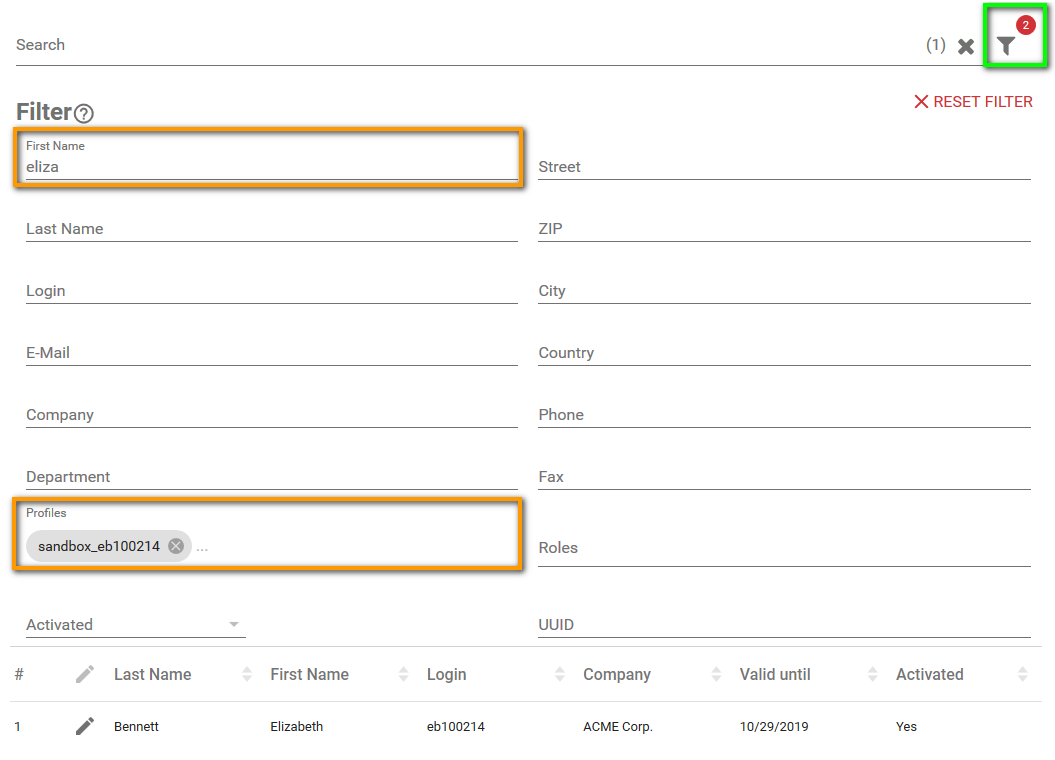Sort the Company column
The height and width of the screenshot is (760, 1055).
[716, 675]
